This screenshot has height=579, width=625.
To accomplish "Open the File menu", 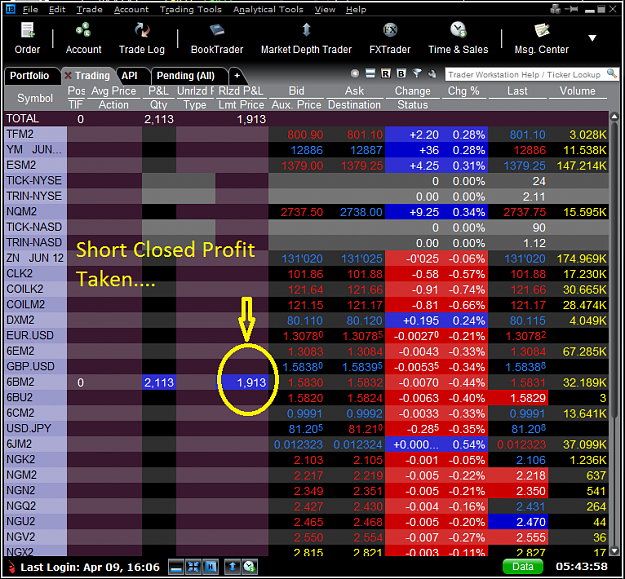I will [x=30, y=9].
